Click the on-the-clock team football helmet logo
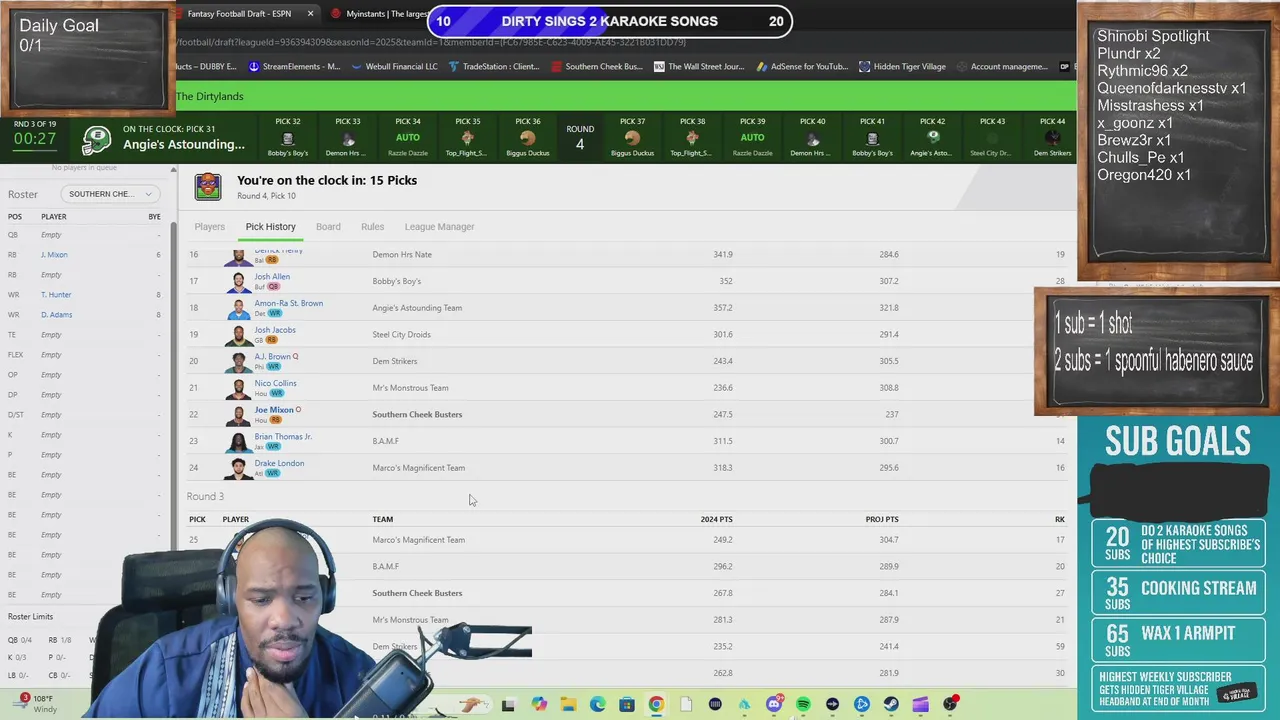 [x=96, y=140]
